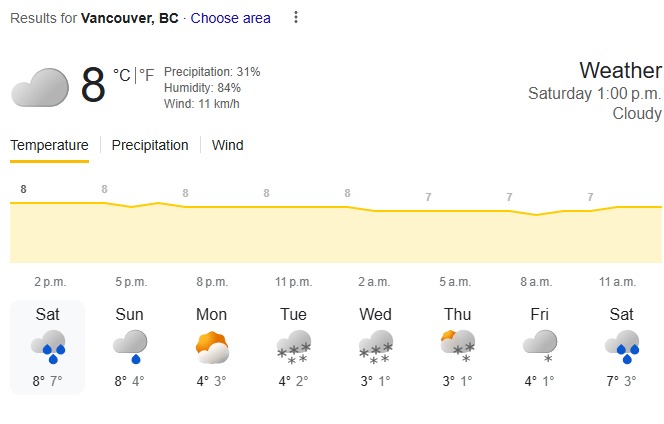Select the Wed day label in forecast
Viewport: 664px width, 424px height.
click(x=375, y=314)
